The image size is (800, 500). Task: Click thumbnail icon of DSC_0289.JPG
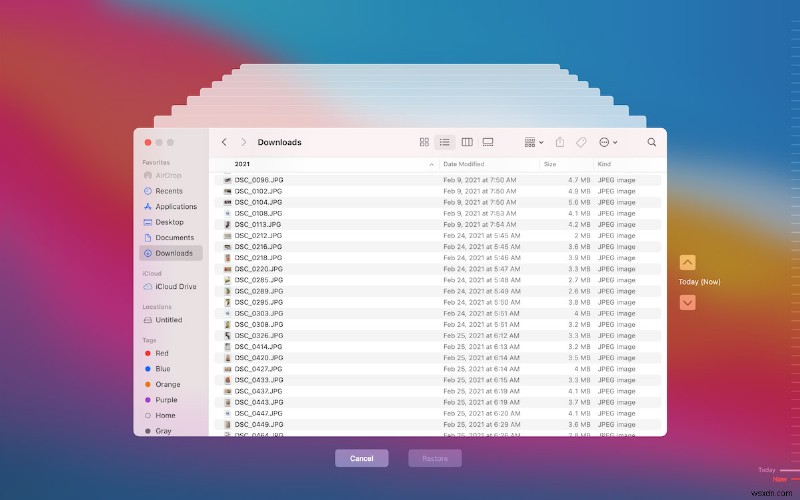click(x=228, y=291)
